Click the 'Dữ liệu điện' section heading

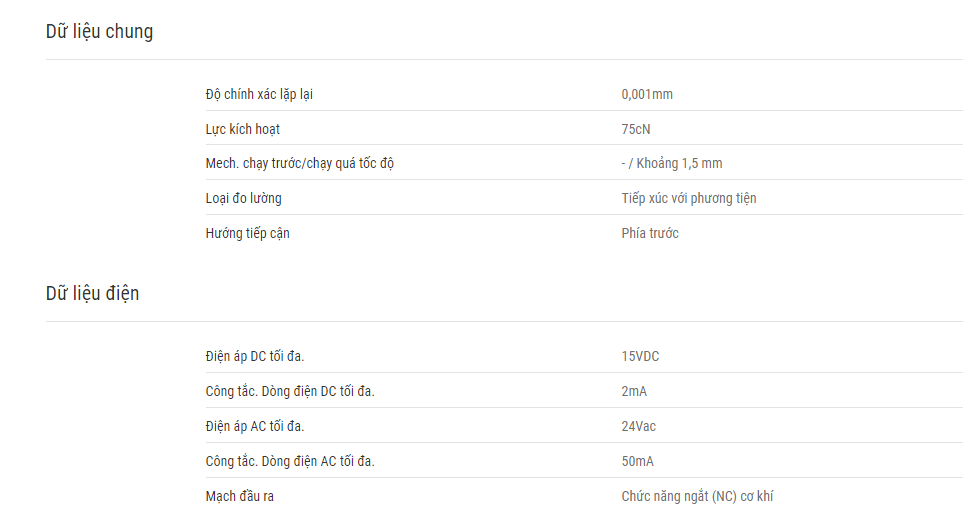92,293
